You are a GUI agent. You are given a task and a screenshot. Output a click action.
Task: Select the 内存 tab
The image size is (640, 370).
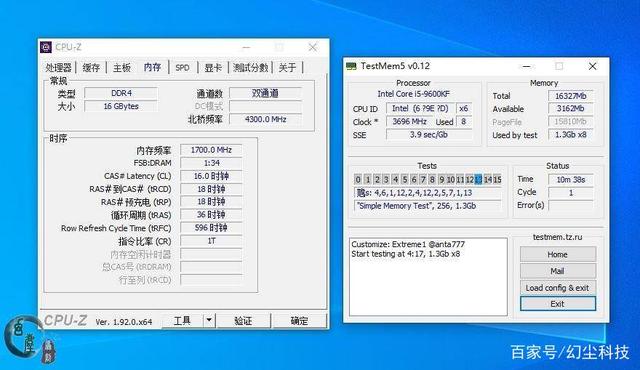(152, 67)
